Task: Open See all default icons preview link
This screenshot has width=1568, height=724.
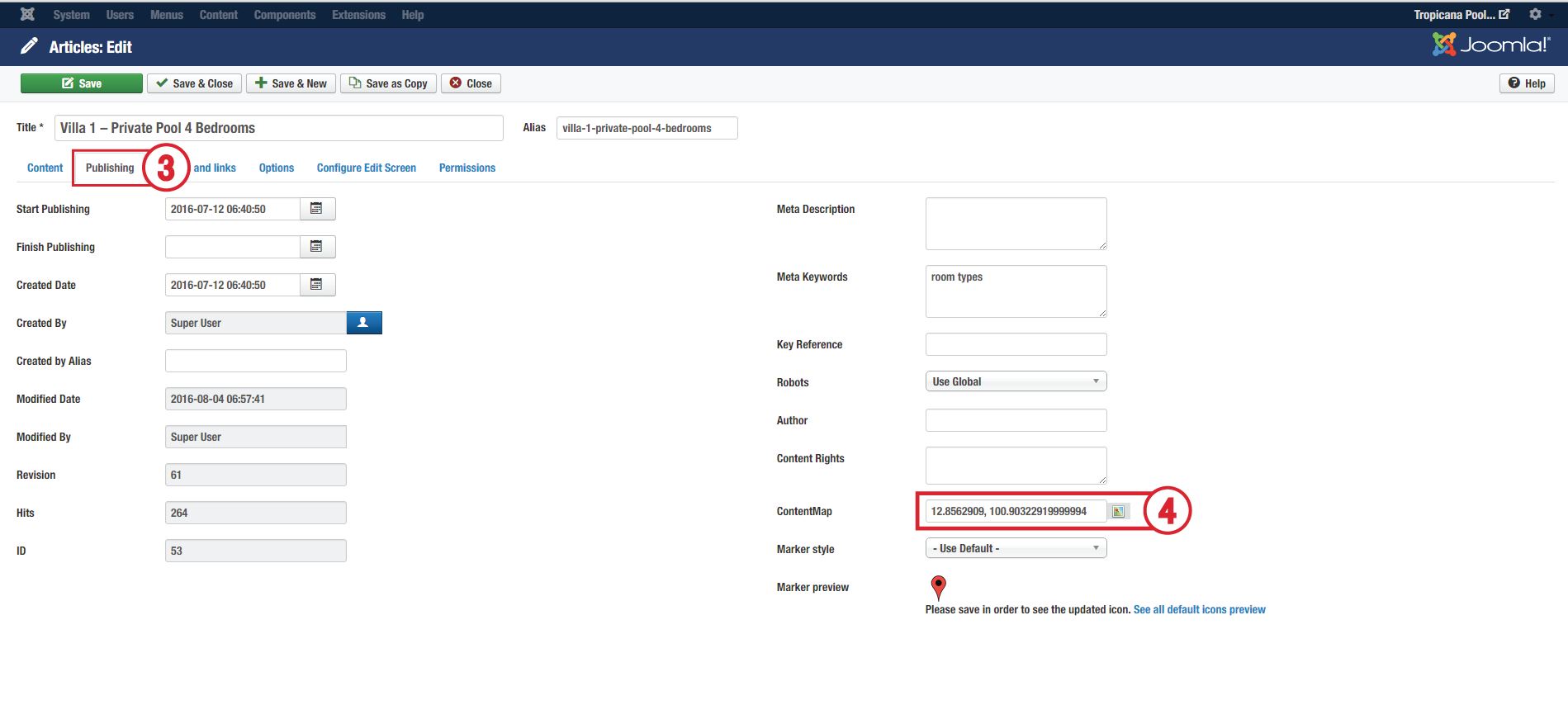Action: 1199,609
